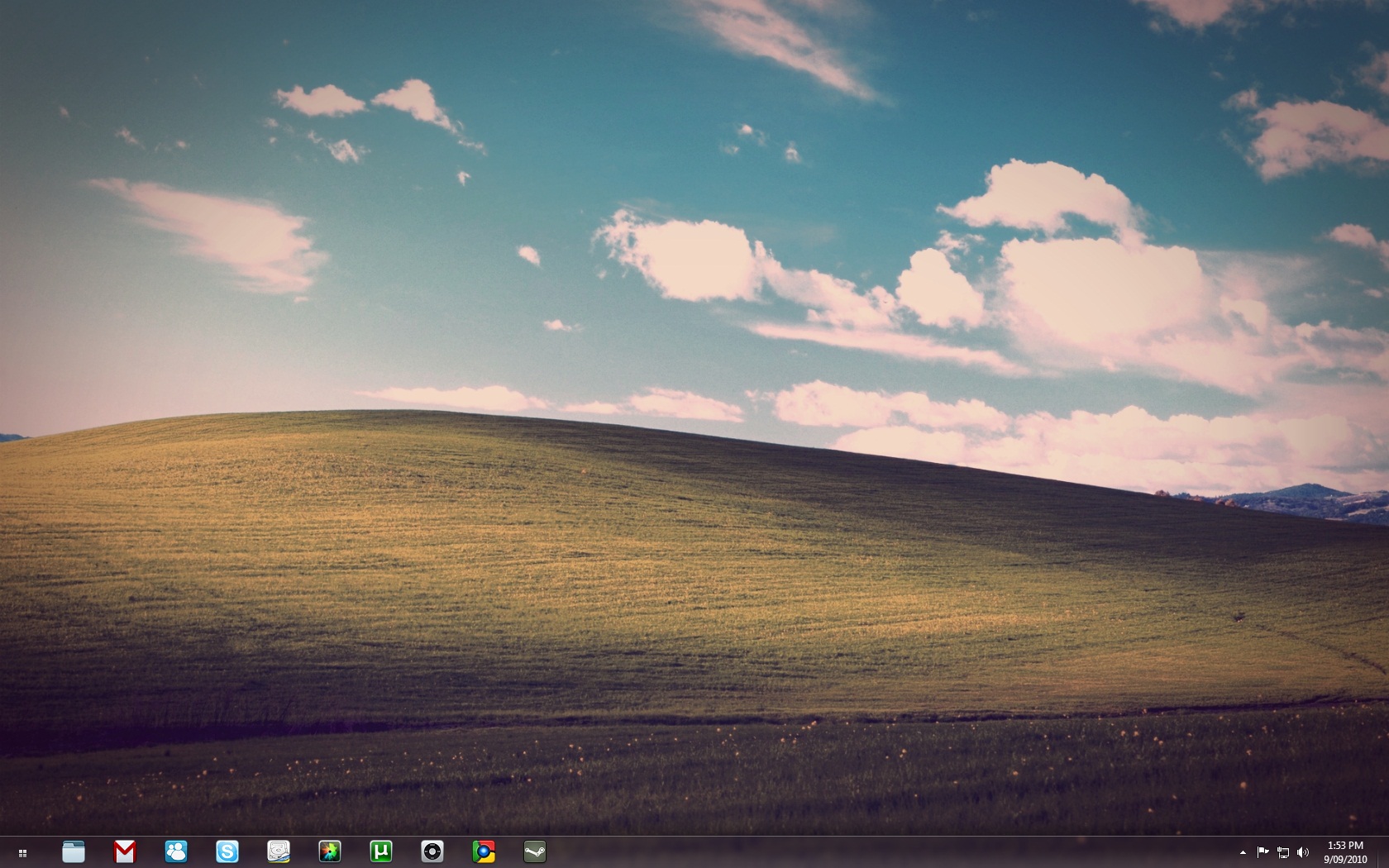Open the volume speaker control

1303,852
